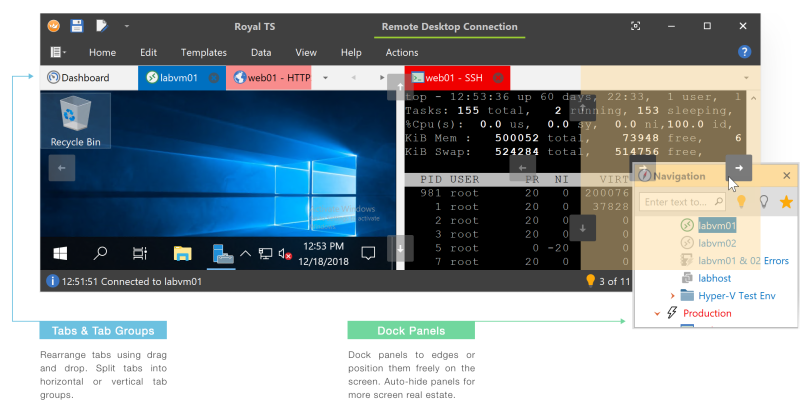Open the Templates menu

(203, 52)
